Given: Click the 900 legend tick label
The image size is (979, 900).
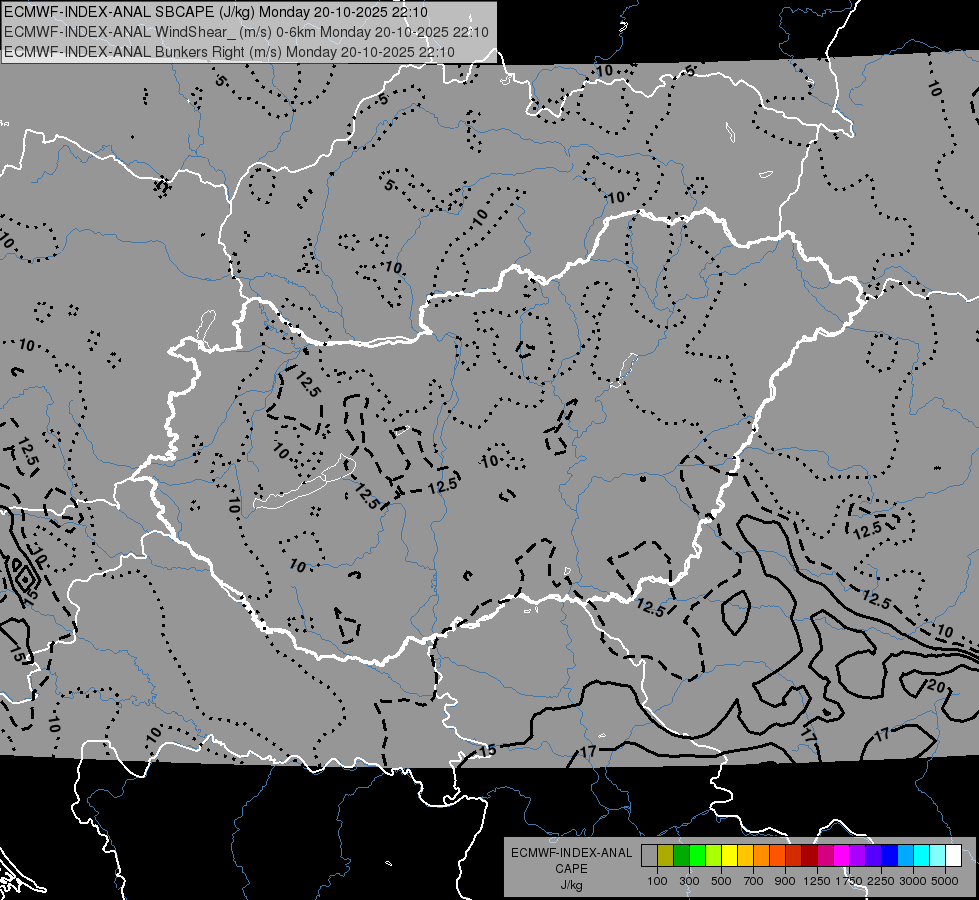Looking at the screenshot, I should [x=785, y=881].
